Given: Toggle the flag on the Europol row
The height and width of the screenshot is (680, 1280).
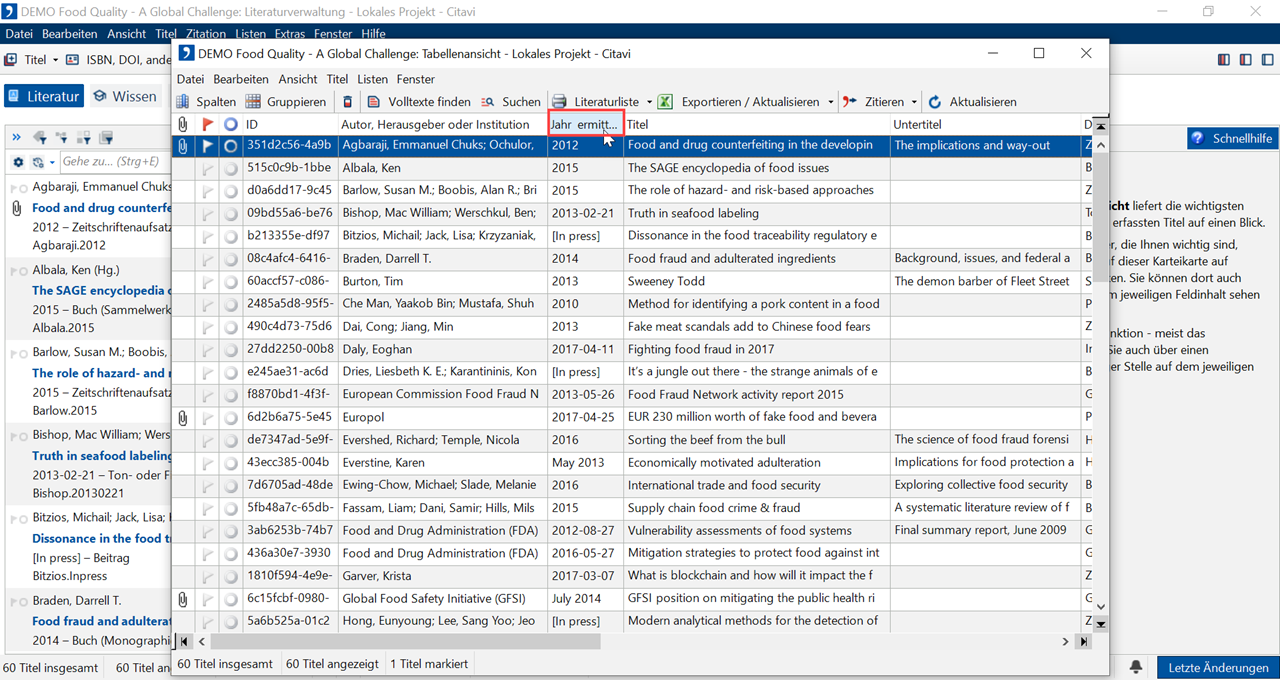Looking at the screenshot, I should coord(208,418).
